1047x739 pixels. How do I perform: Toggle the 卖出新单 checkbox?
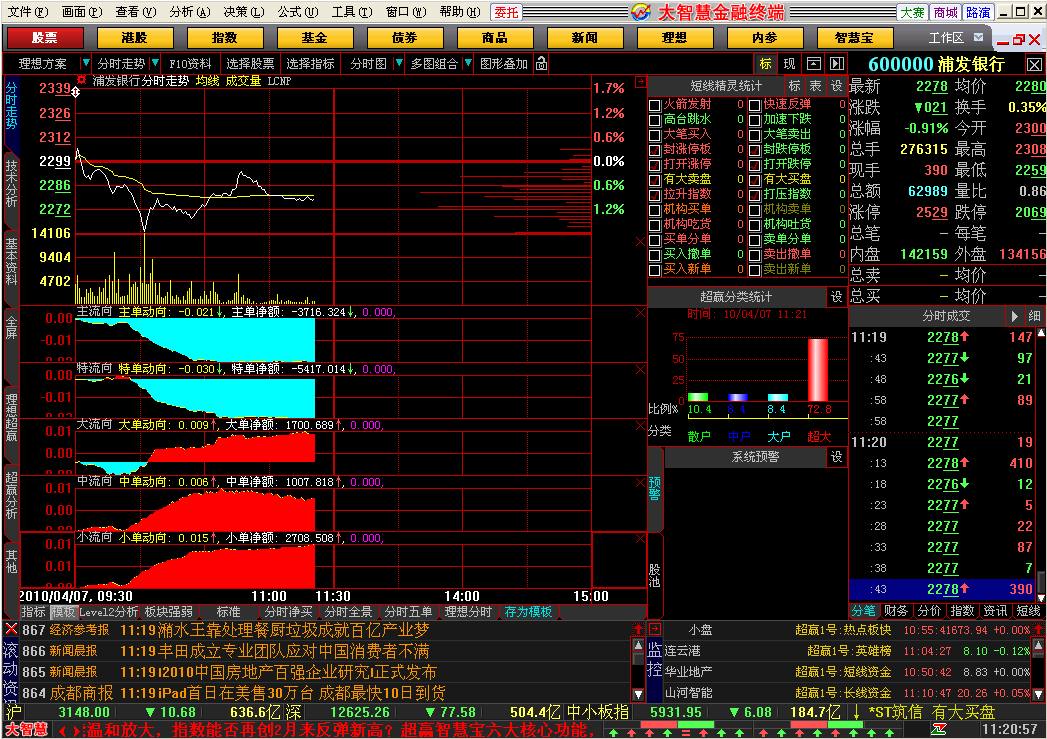[755, 270]
